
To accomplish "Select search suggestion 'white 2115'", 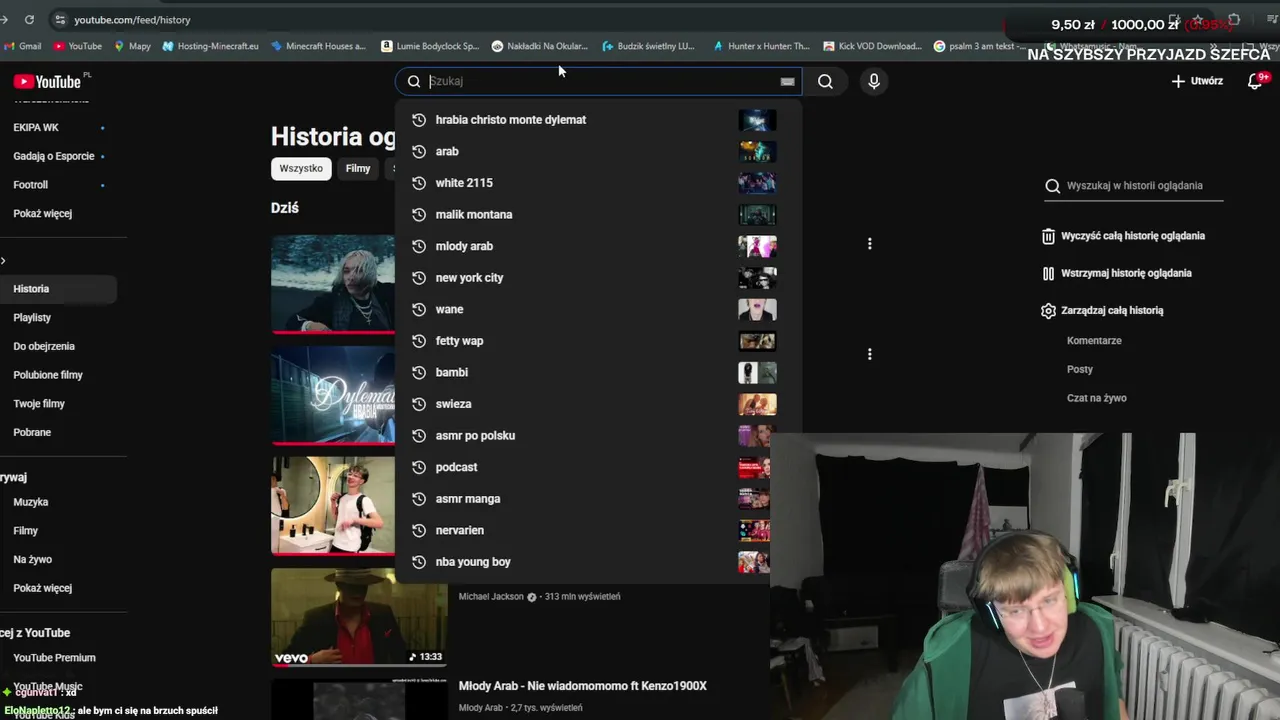I will click(x=598, y=183).
